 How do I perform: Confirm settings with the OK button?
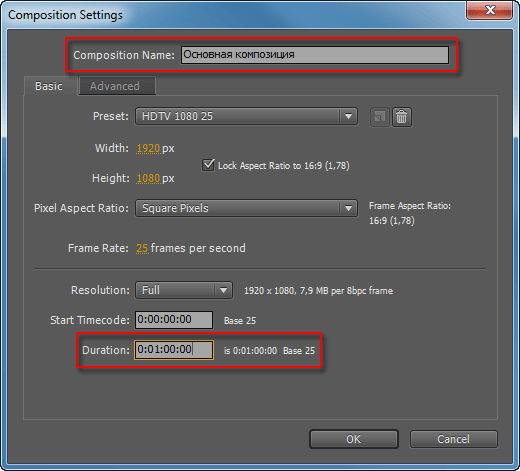coord(354,439)
